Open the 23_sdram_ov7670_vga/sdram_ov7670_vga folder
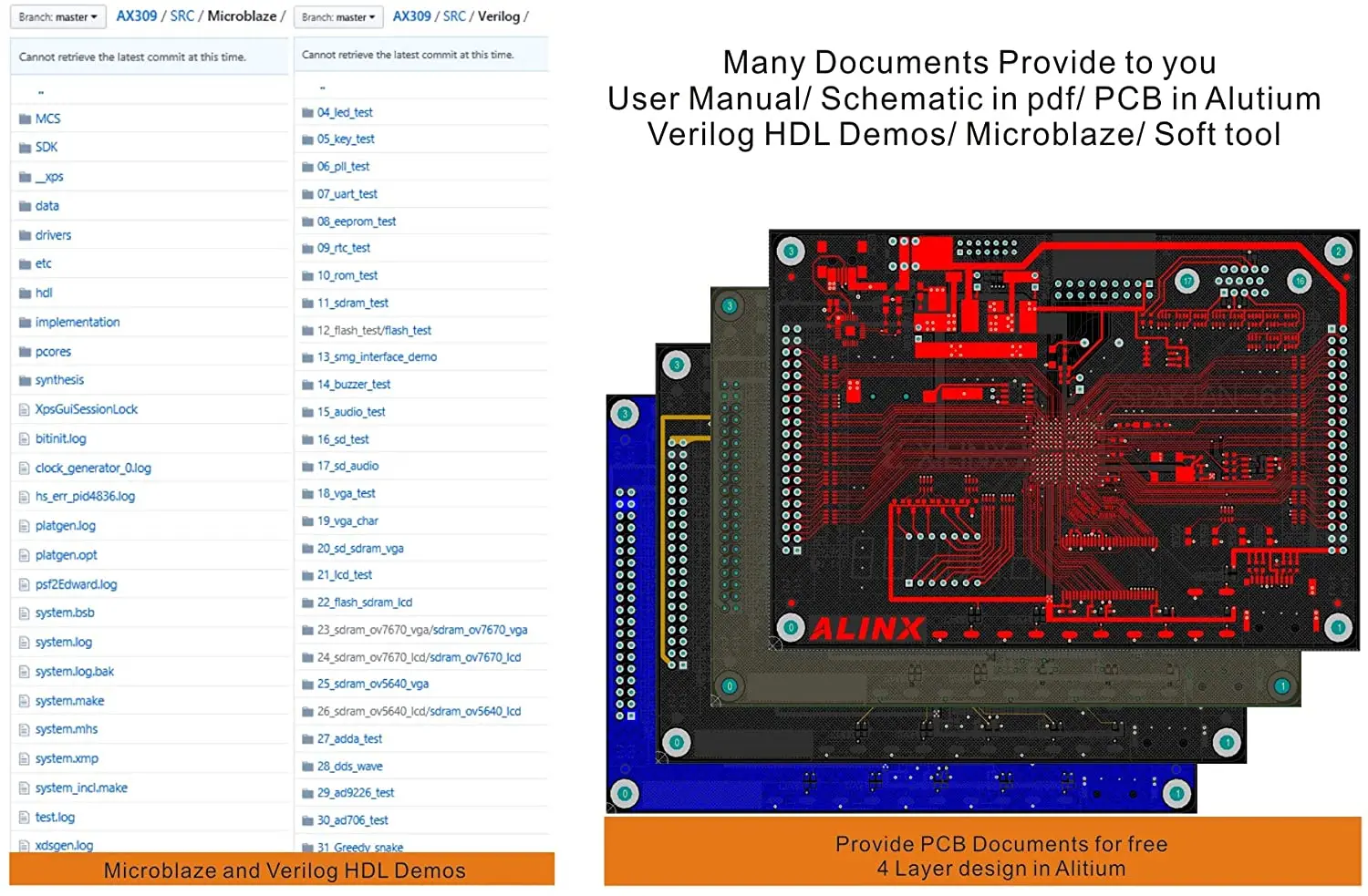The image size is (1368, 896). [422, 630]
